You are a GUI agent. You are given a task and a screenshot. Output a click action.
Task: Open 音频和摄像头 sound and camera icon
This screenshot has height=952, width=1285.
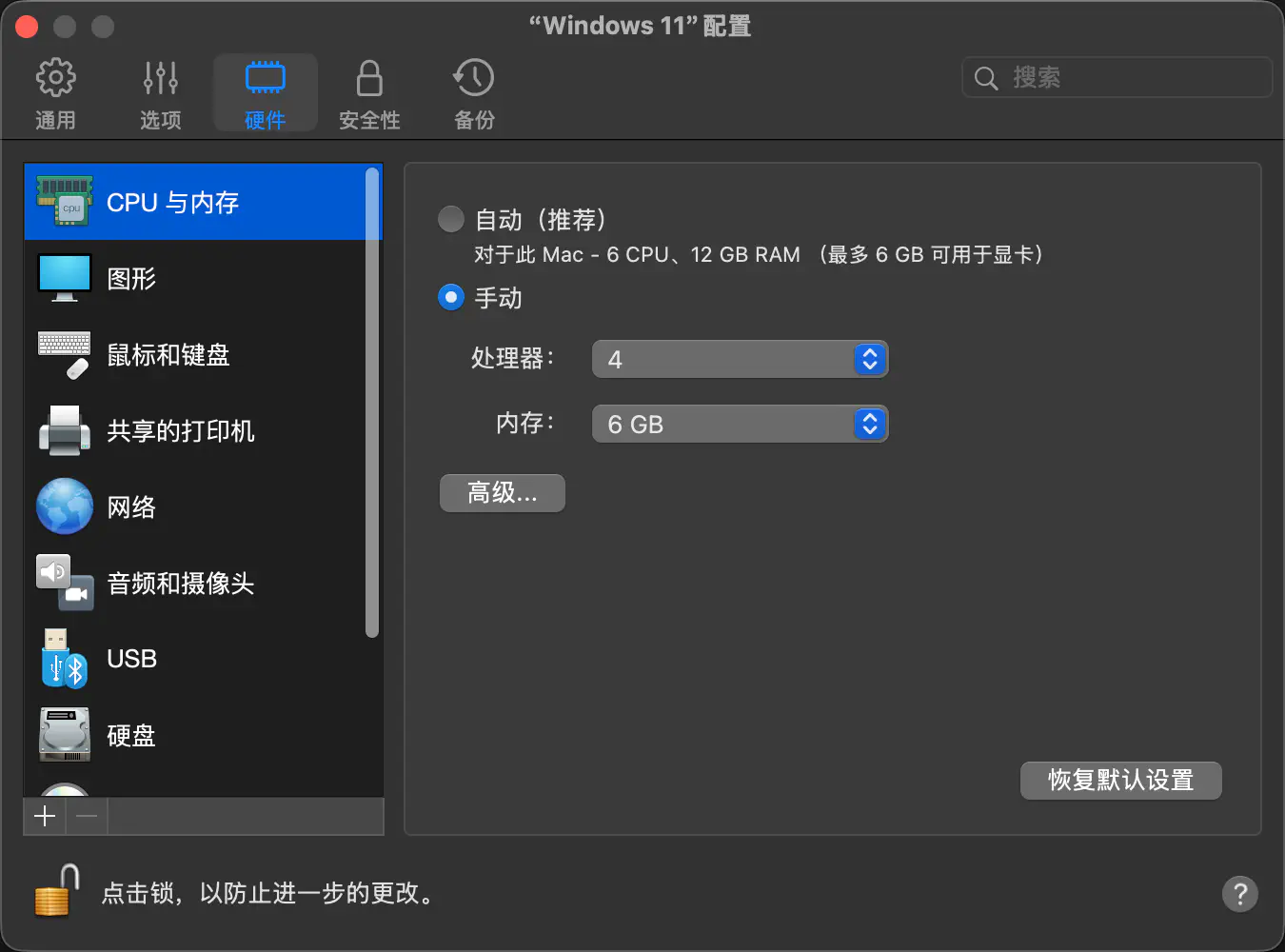(x=65, y=583)
